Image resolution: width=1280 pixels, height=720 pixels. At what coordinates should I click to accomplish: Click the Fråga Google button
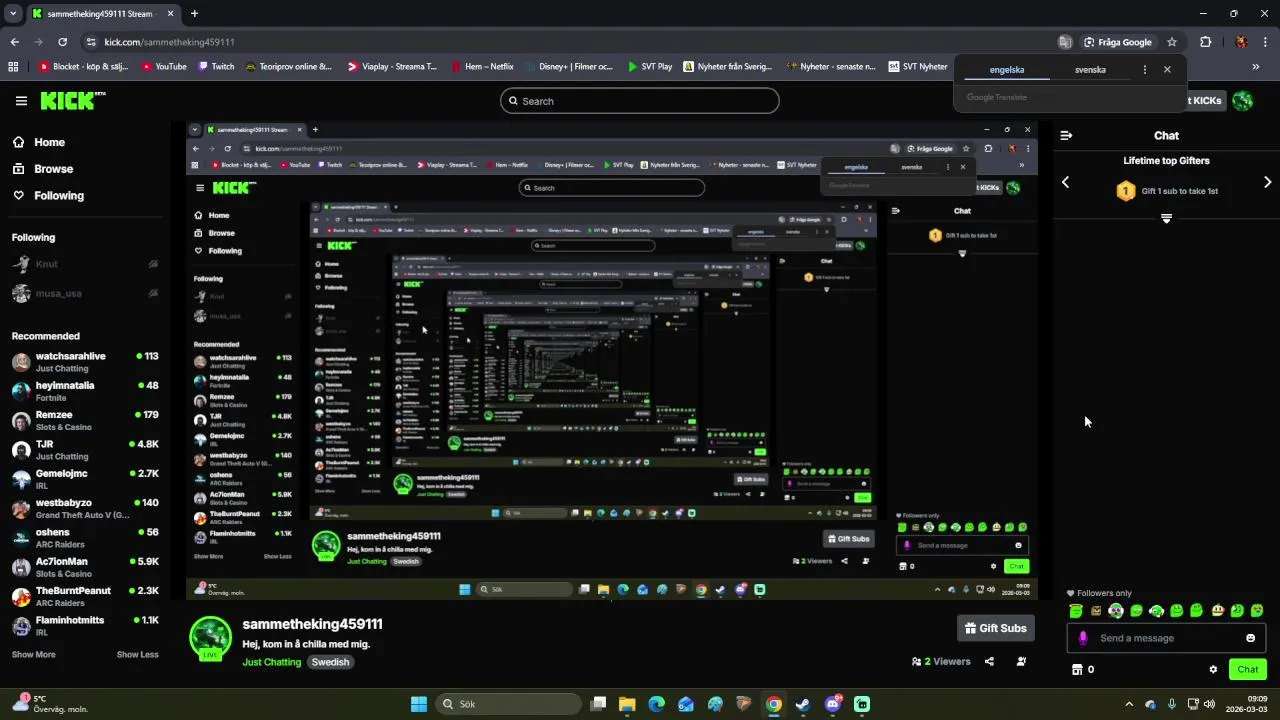tap(1118, 42)
